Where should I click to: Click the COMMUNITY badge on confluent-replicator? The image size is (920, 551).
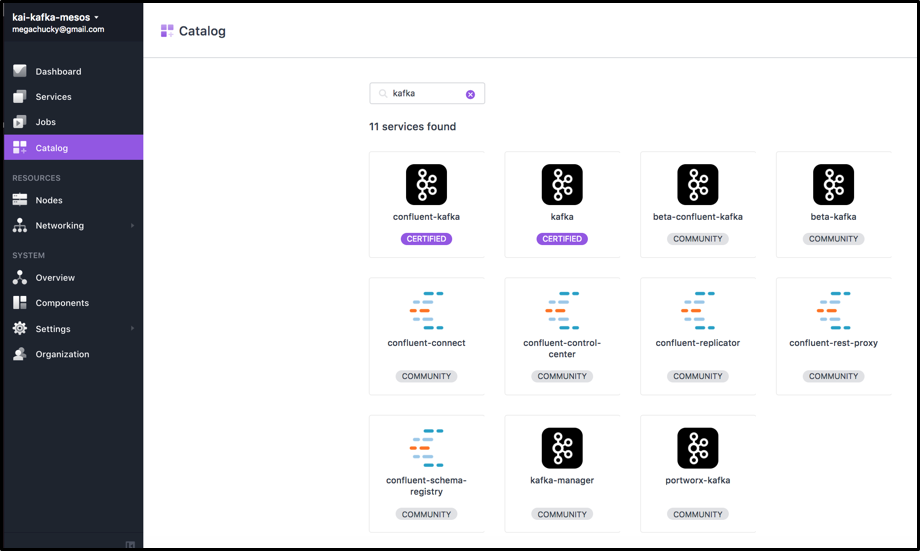698,376
